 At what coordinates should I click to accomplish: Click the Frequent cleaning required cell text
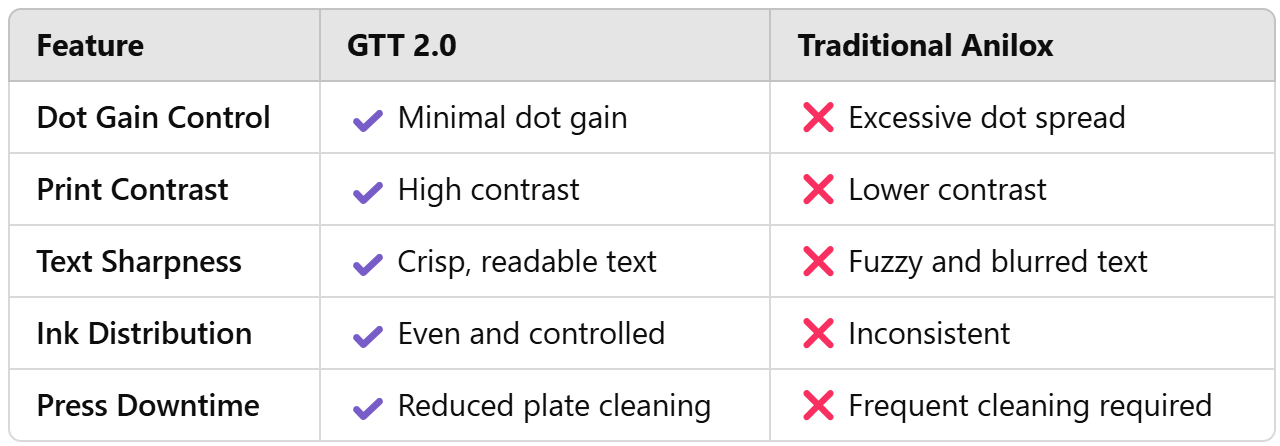pos(1030,406)
